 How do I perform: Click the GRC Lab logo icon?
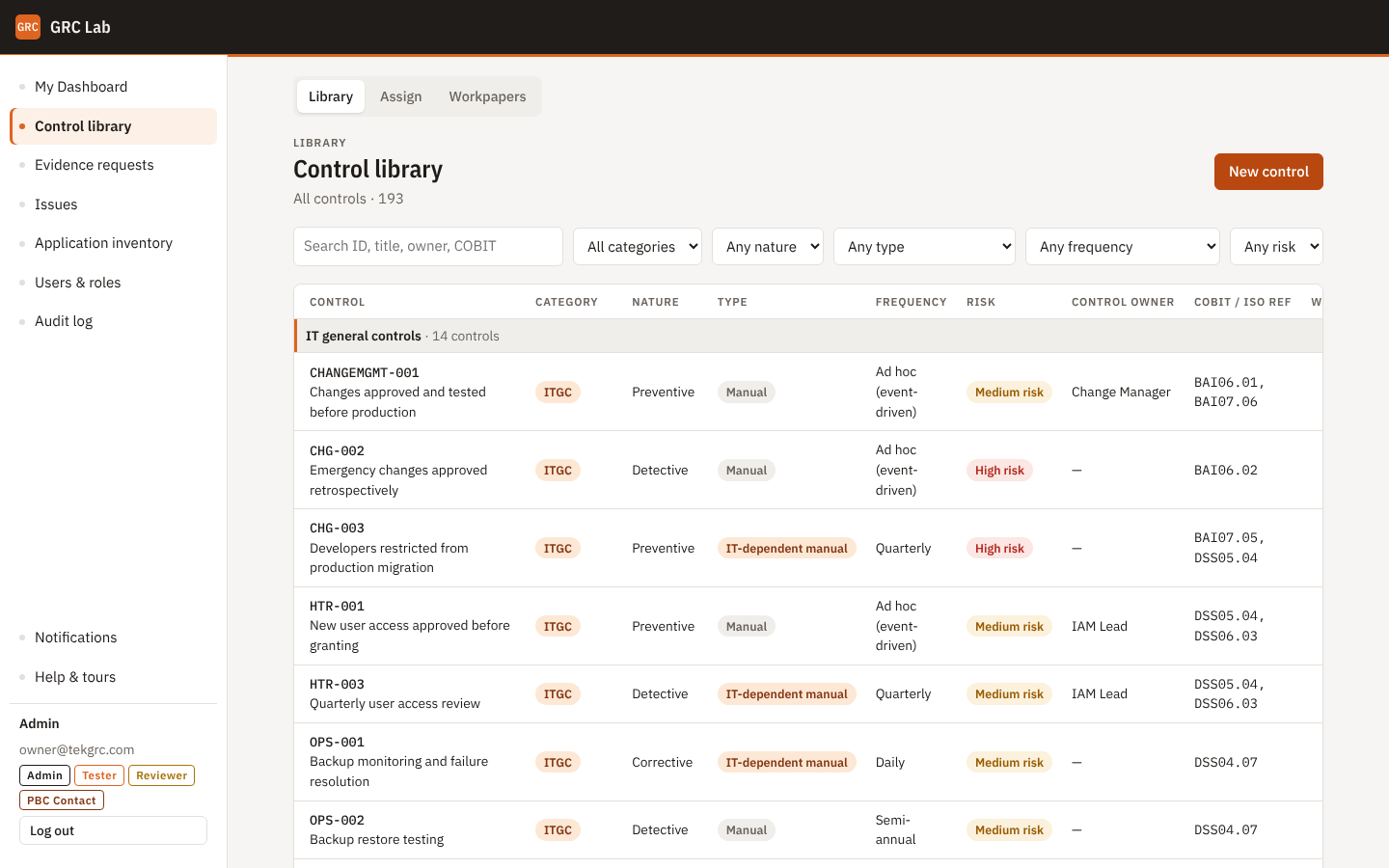(28, 27)
